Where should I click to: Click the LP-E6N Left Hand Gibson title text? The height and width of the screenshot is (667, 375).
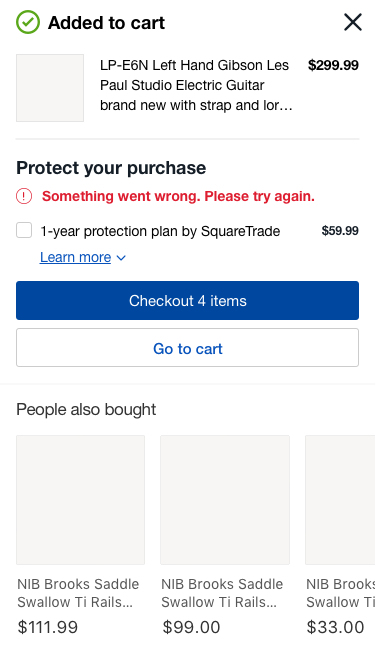tap(196, 85)
